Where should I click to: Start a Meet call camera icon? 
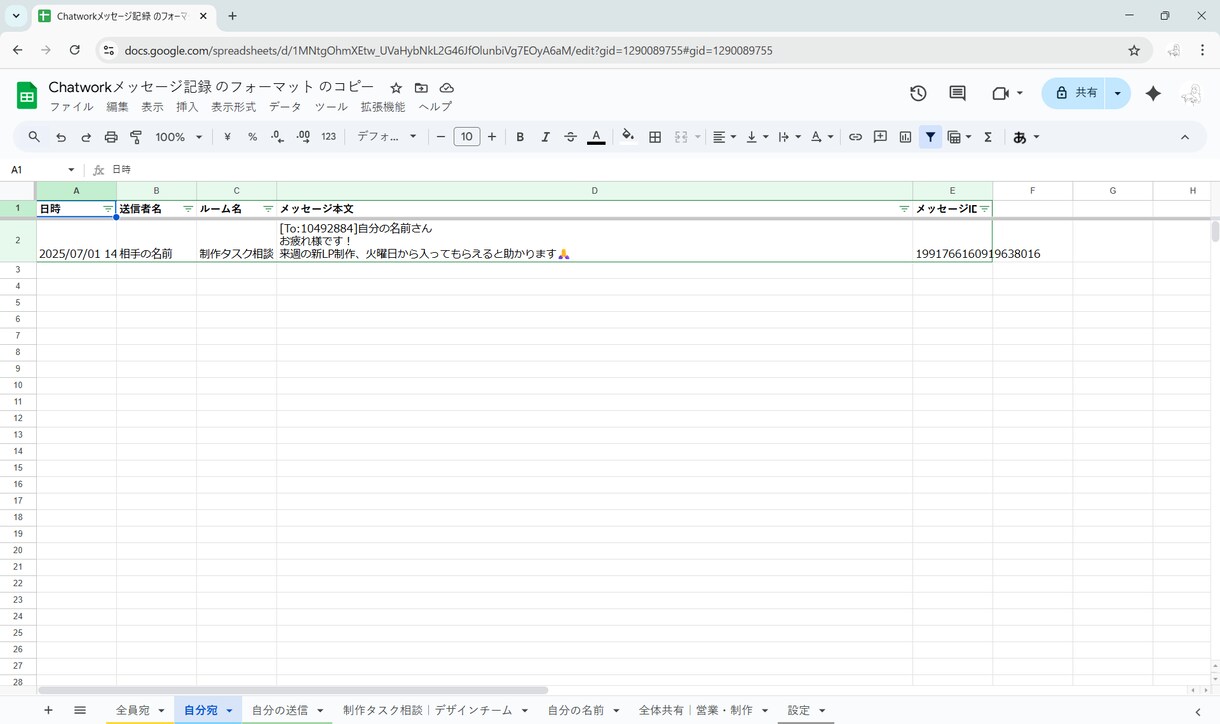(1000, 93)
